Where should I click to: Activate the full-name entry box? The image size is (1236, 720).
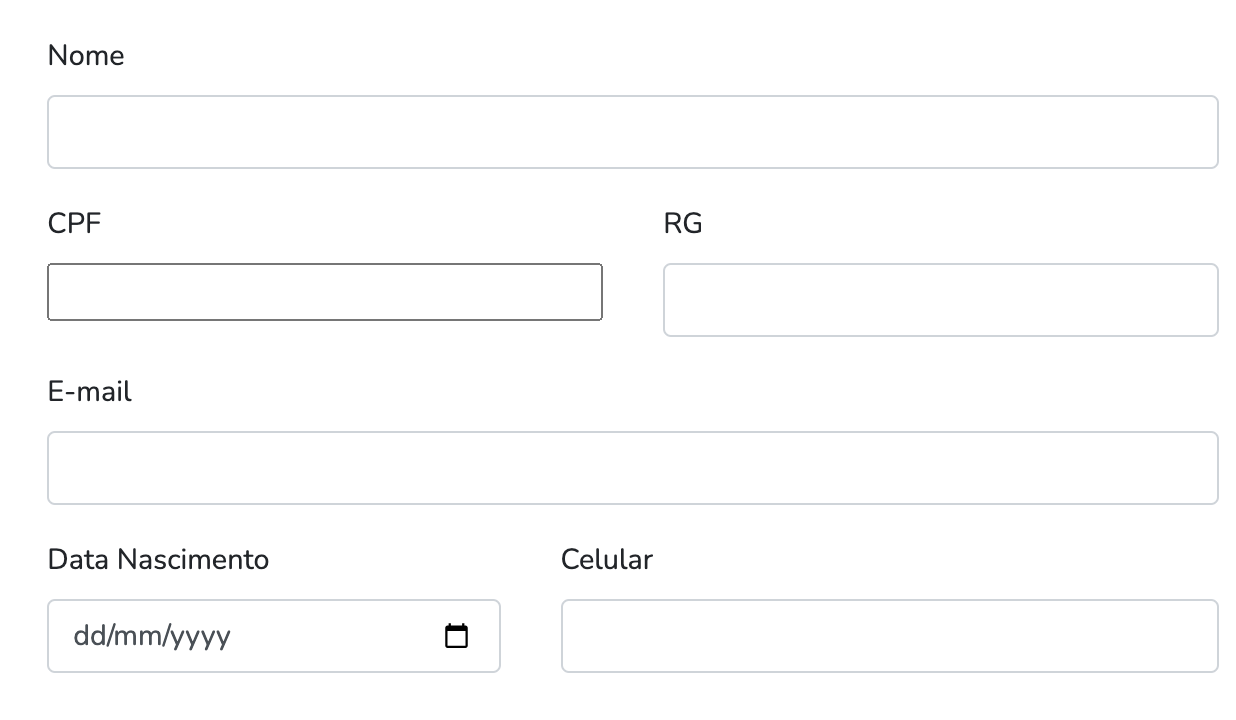632,132
